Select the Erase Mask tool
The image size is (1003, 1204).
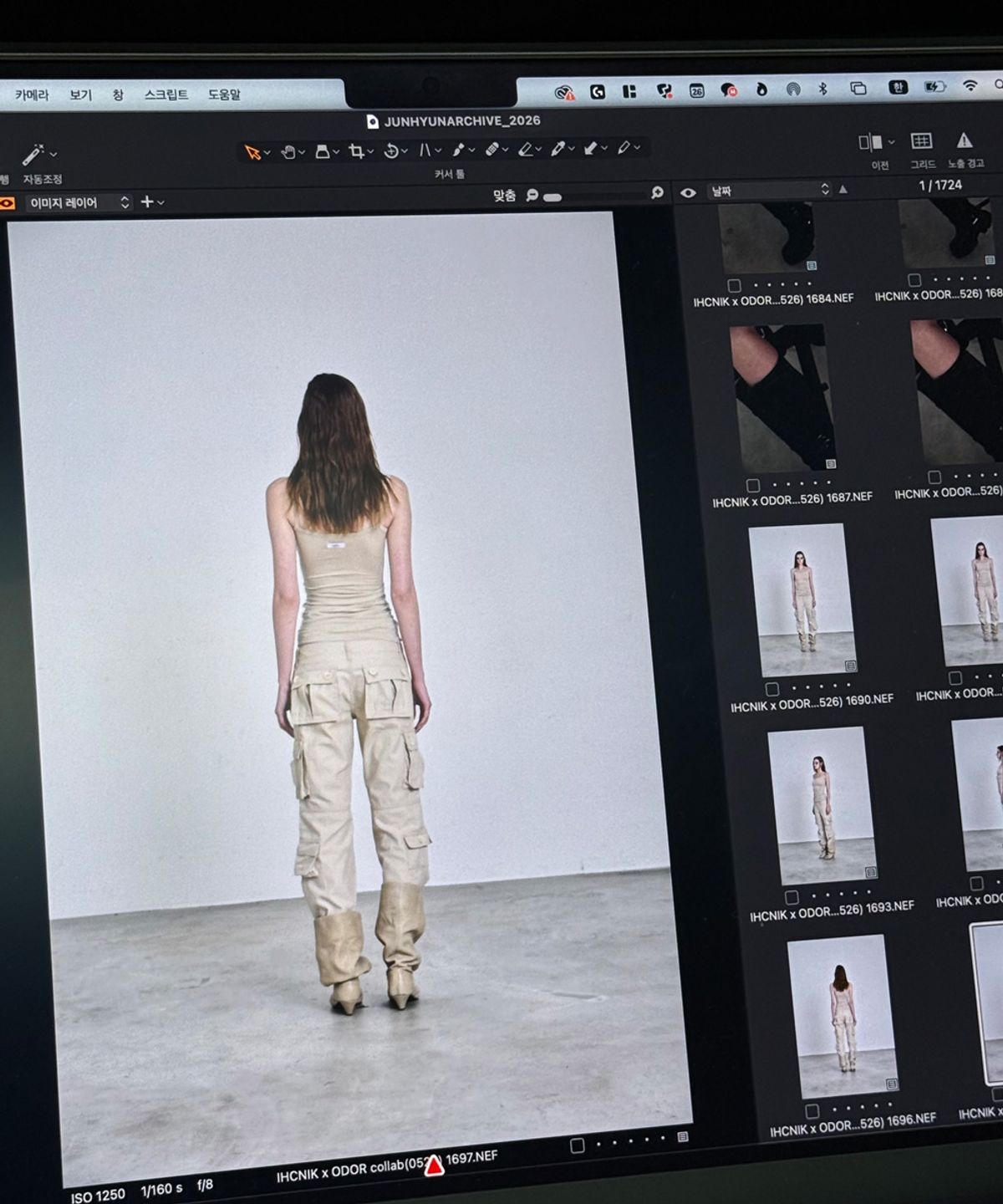[526, 149]
